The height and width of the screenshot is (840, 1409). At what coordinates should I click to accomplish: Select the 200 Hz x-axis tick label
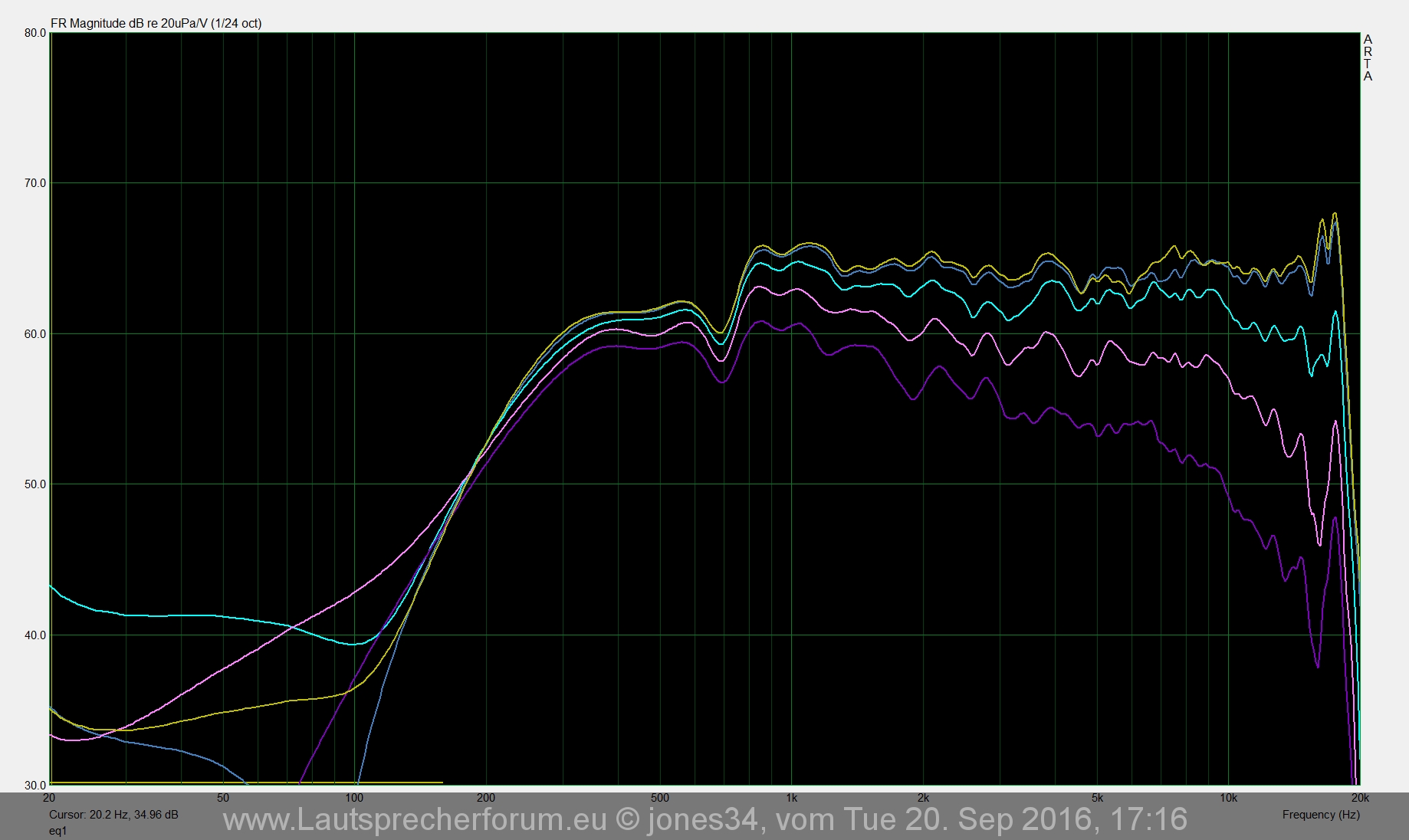point(486,798)
